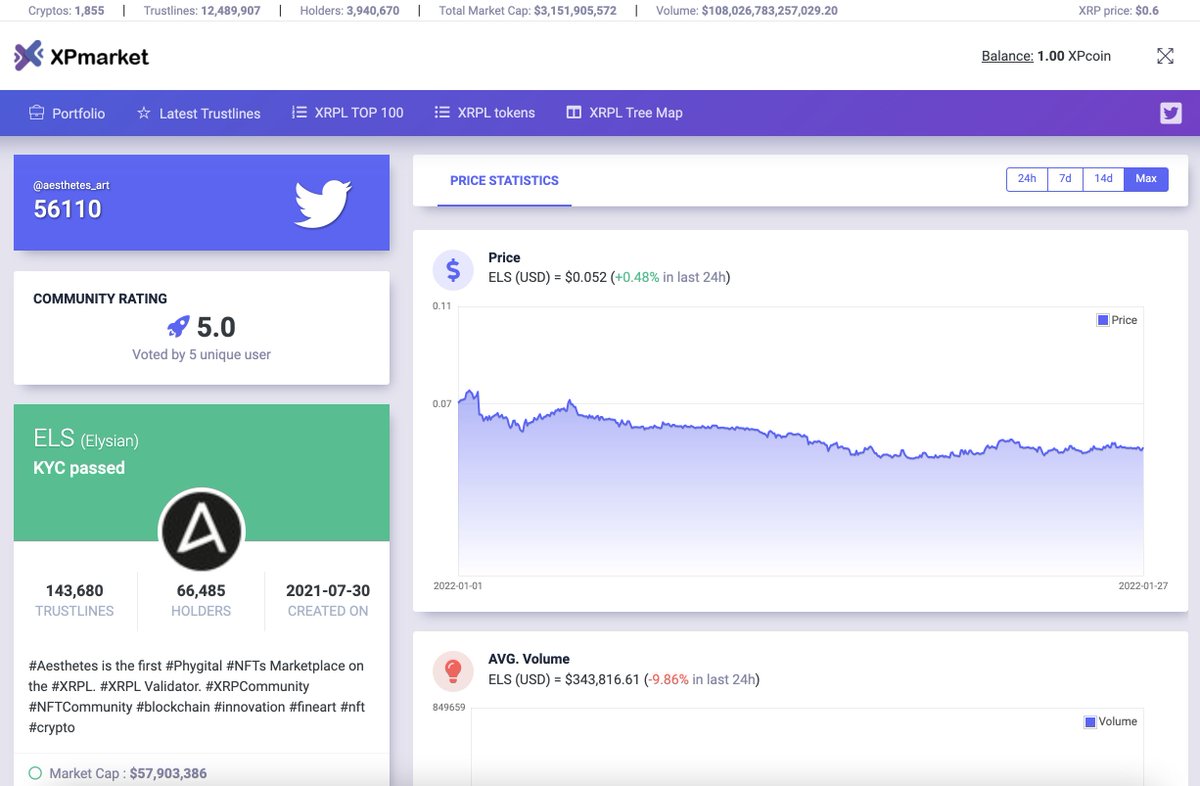
Task: Click the Volume stat in top bar
Action: [x=747, y=11]
